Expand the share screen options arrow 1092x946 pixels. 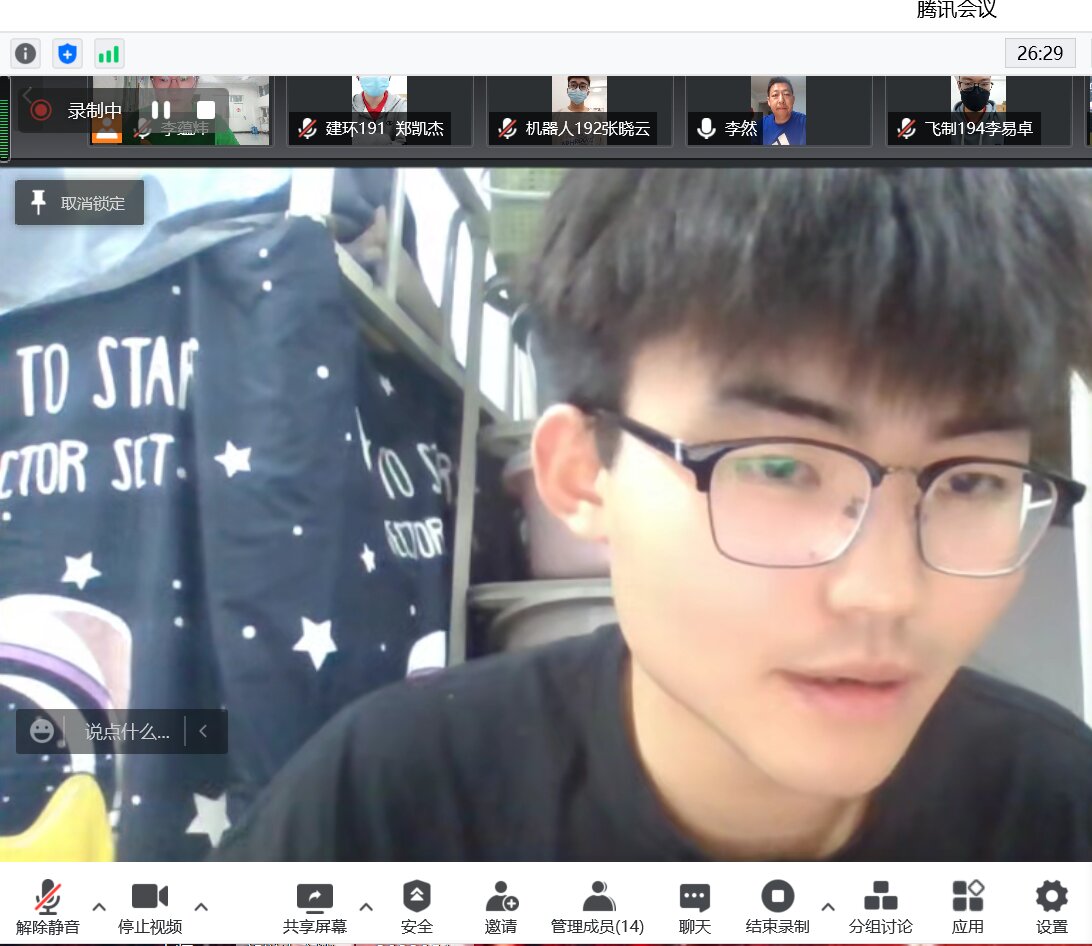click(x=366, y=907)
